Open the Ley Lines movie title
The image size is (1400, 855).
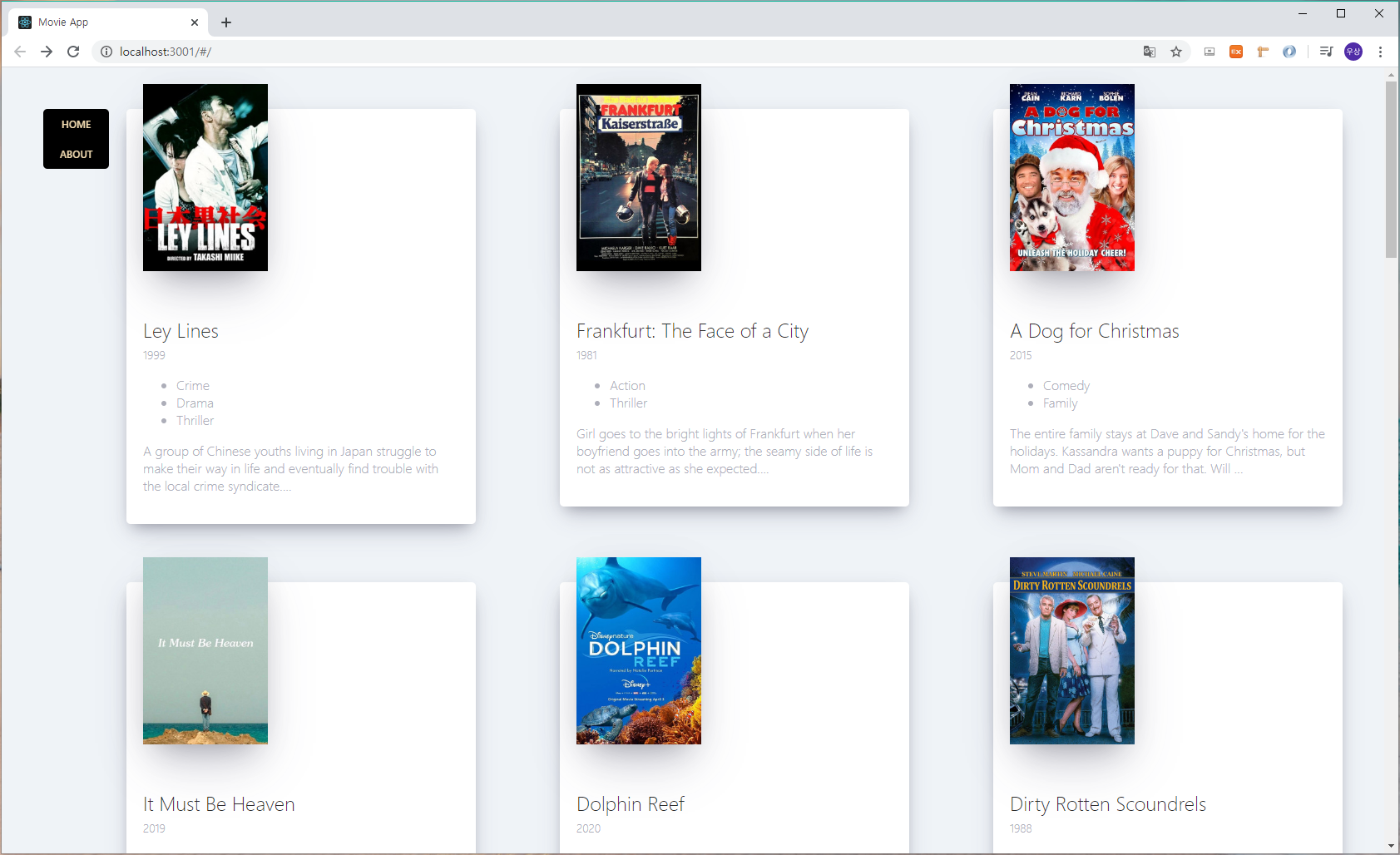[181, 331]
